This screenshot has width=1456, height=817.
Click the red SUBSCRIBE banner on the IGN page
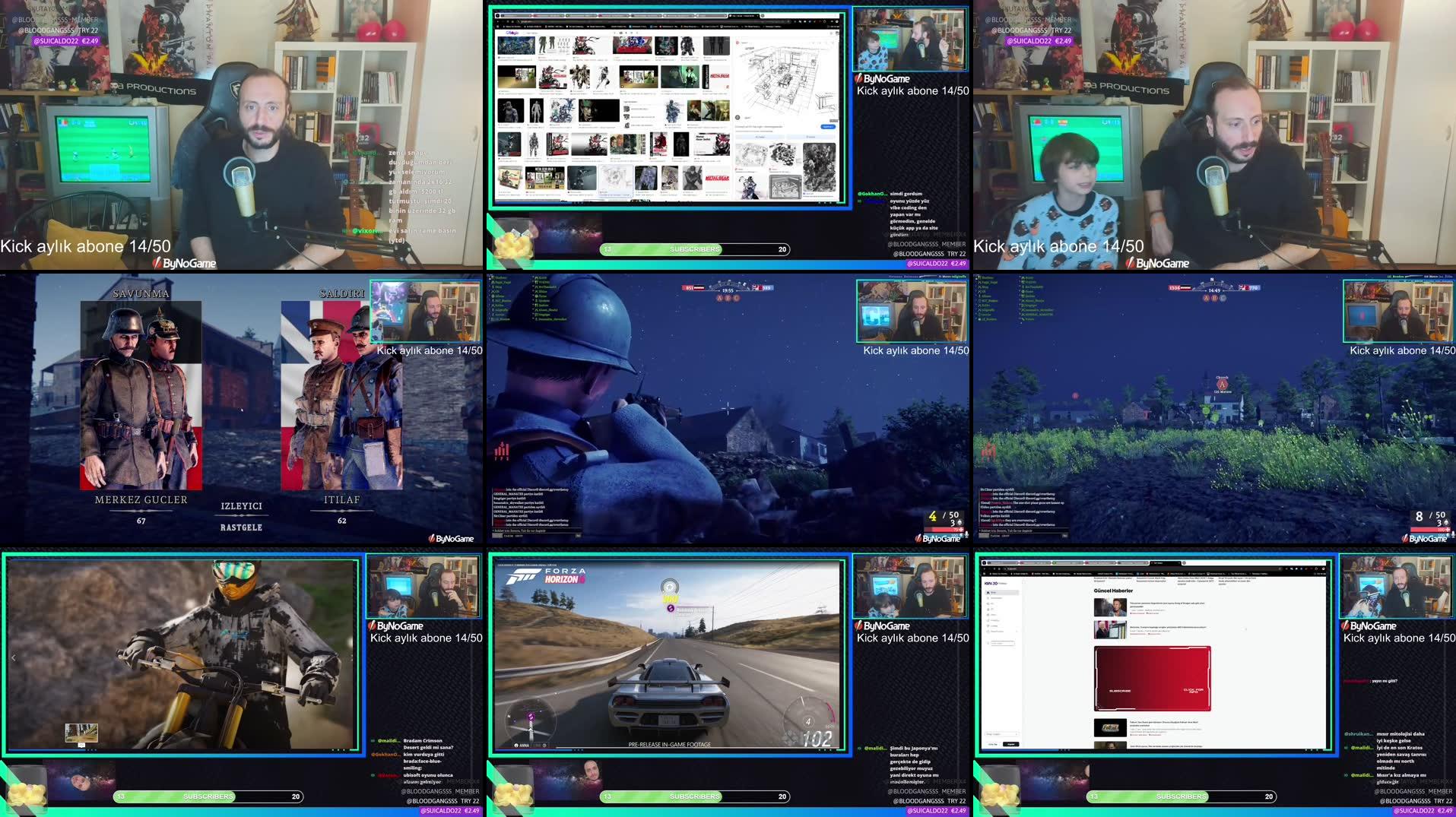(1152, 678)
